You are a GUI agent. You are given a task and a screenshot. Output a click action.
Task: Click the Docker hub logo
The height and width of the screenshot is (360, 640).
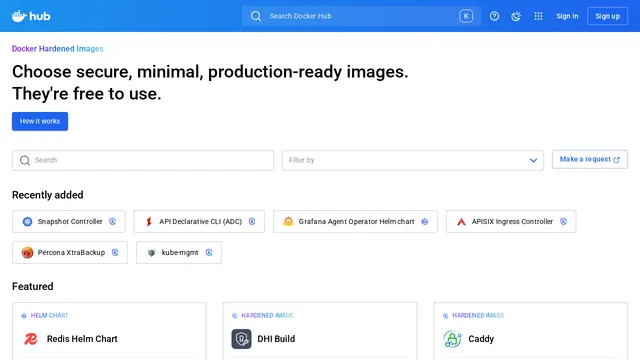pyautogui.click(x=31, y=16)
